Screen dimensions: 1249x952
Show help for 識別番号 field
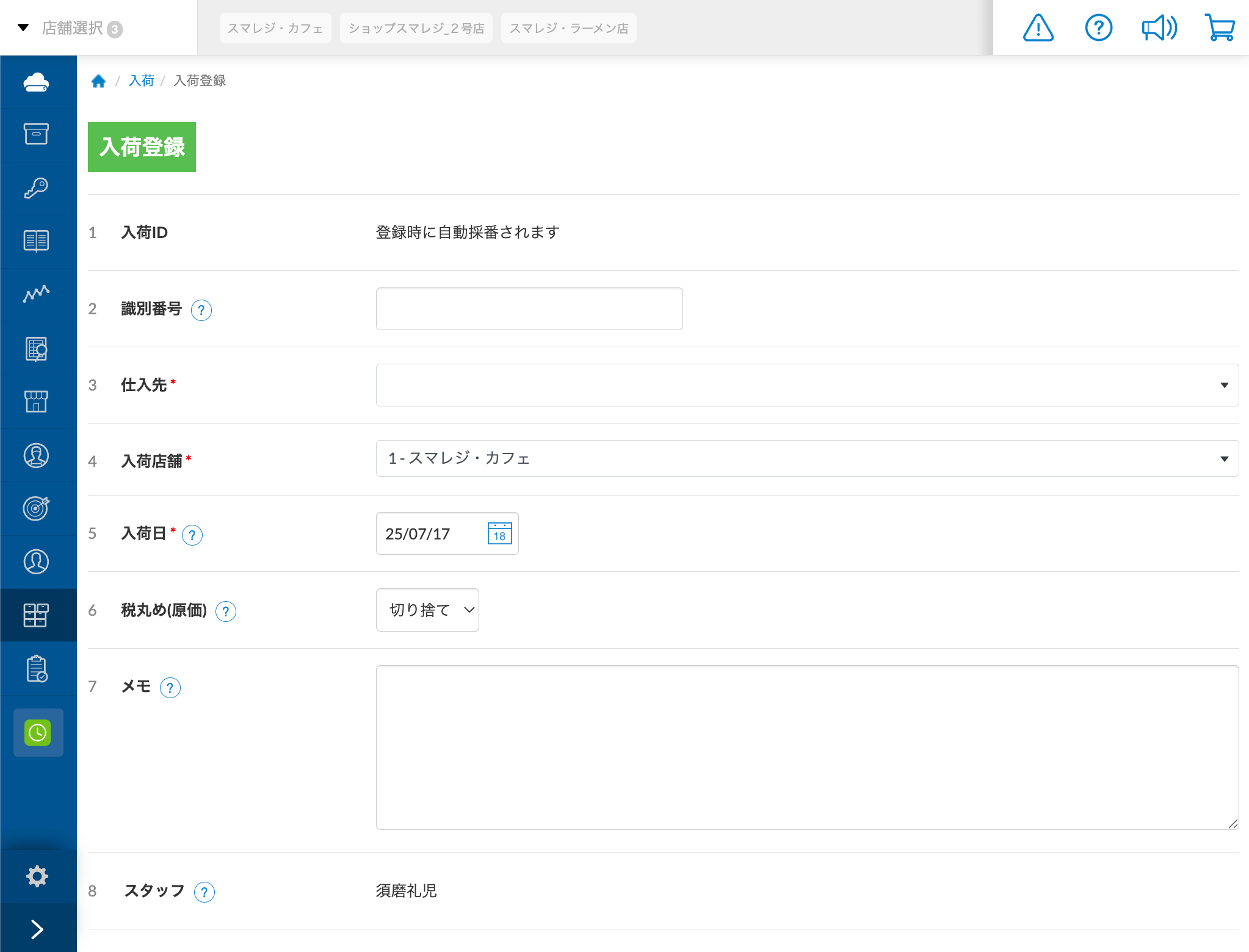coord(201,310)
